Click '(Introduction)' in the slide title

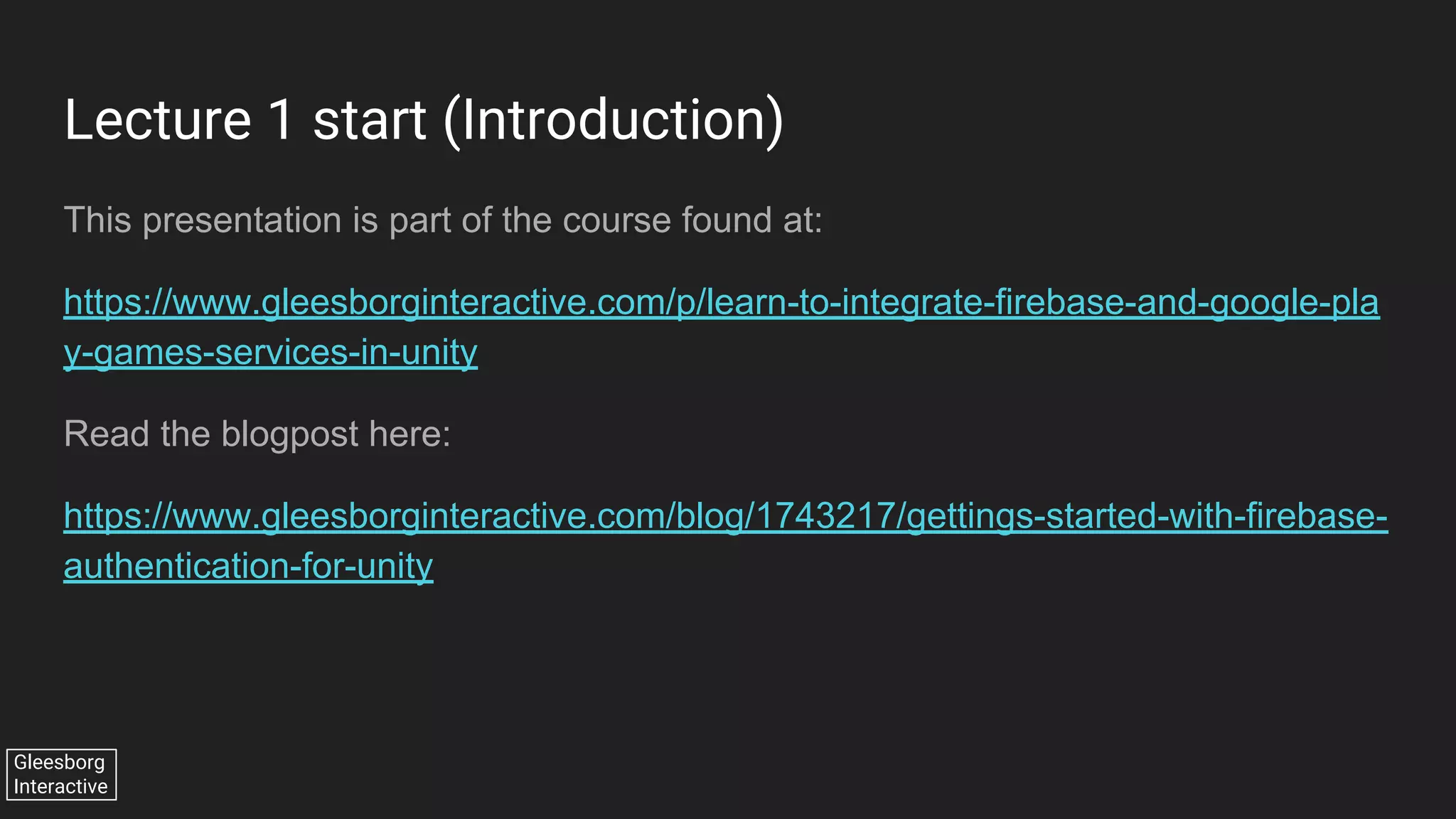pos(613,119)
